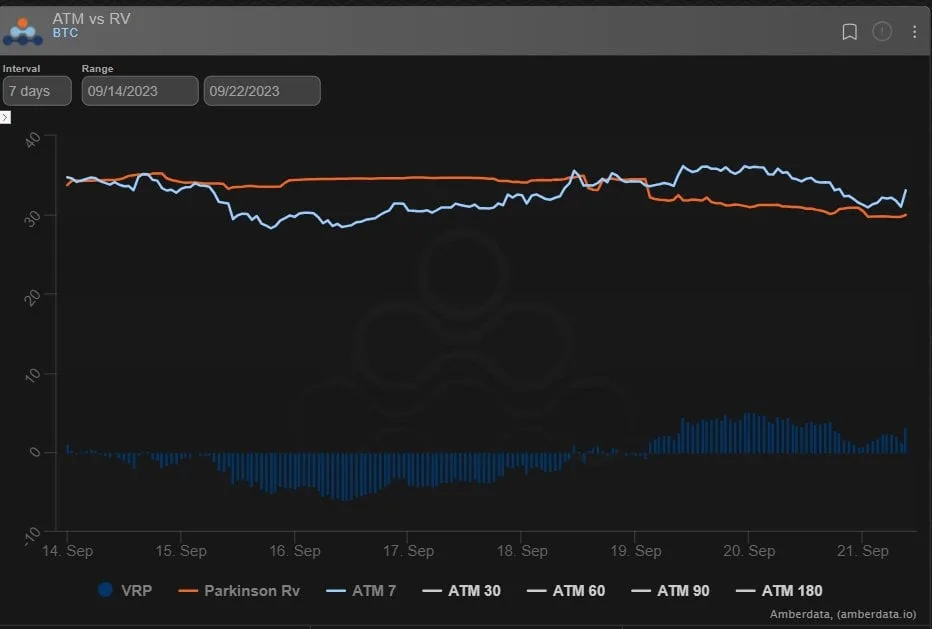Screen dimensions: 932x629
Task: Click the 40 y-axis label
Action: click(x=32, y=141)
